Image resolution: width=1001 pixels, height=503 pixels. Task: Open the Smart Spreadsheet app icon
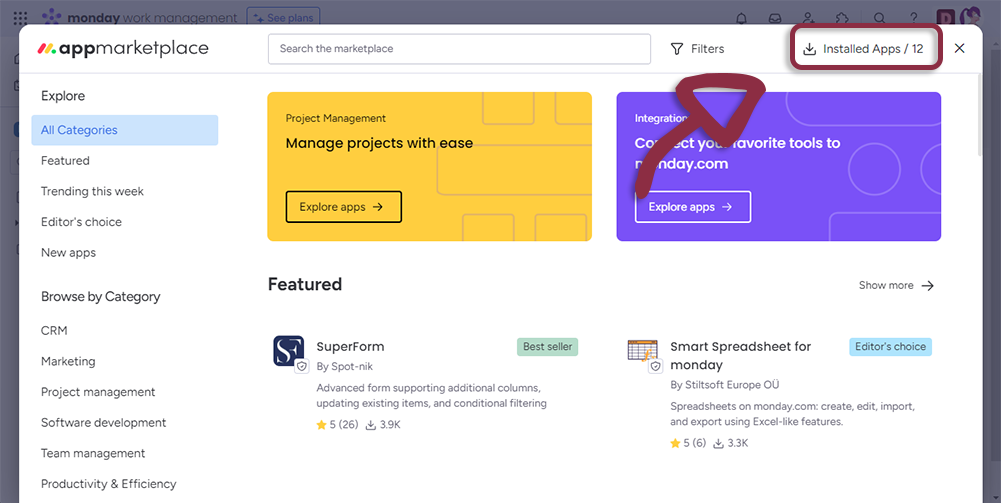click(x=642, y=351)
